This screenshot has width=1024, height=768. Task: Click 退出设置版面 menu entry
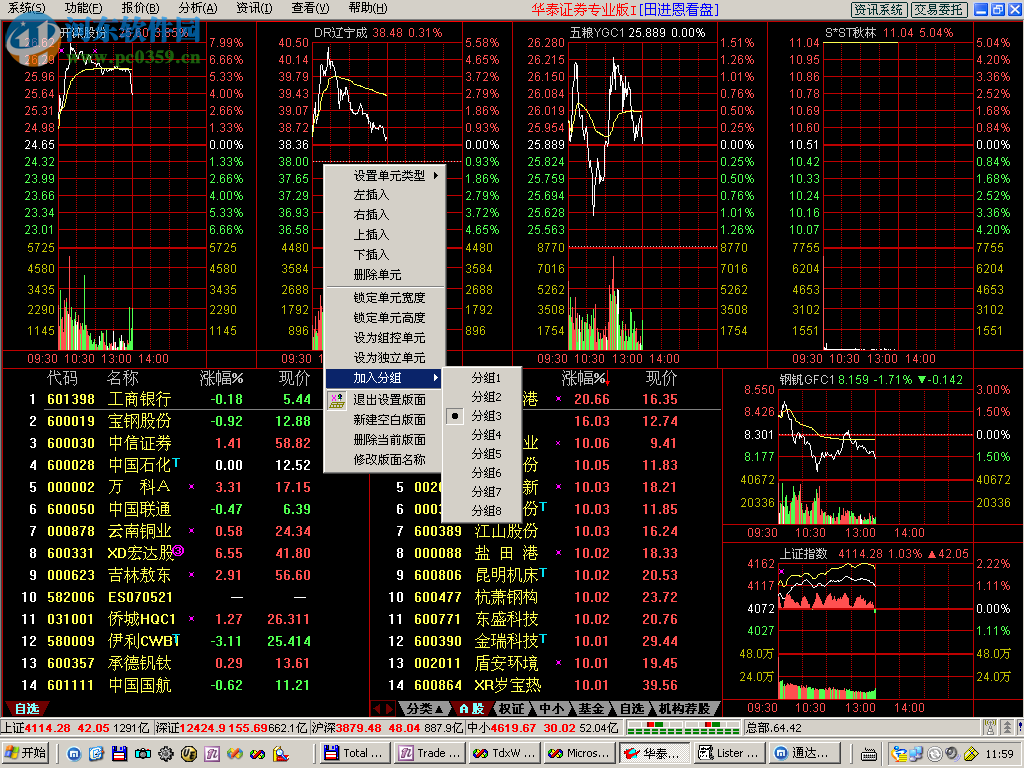[x=385, y=400]
